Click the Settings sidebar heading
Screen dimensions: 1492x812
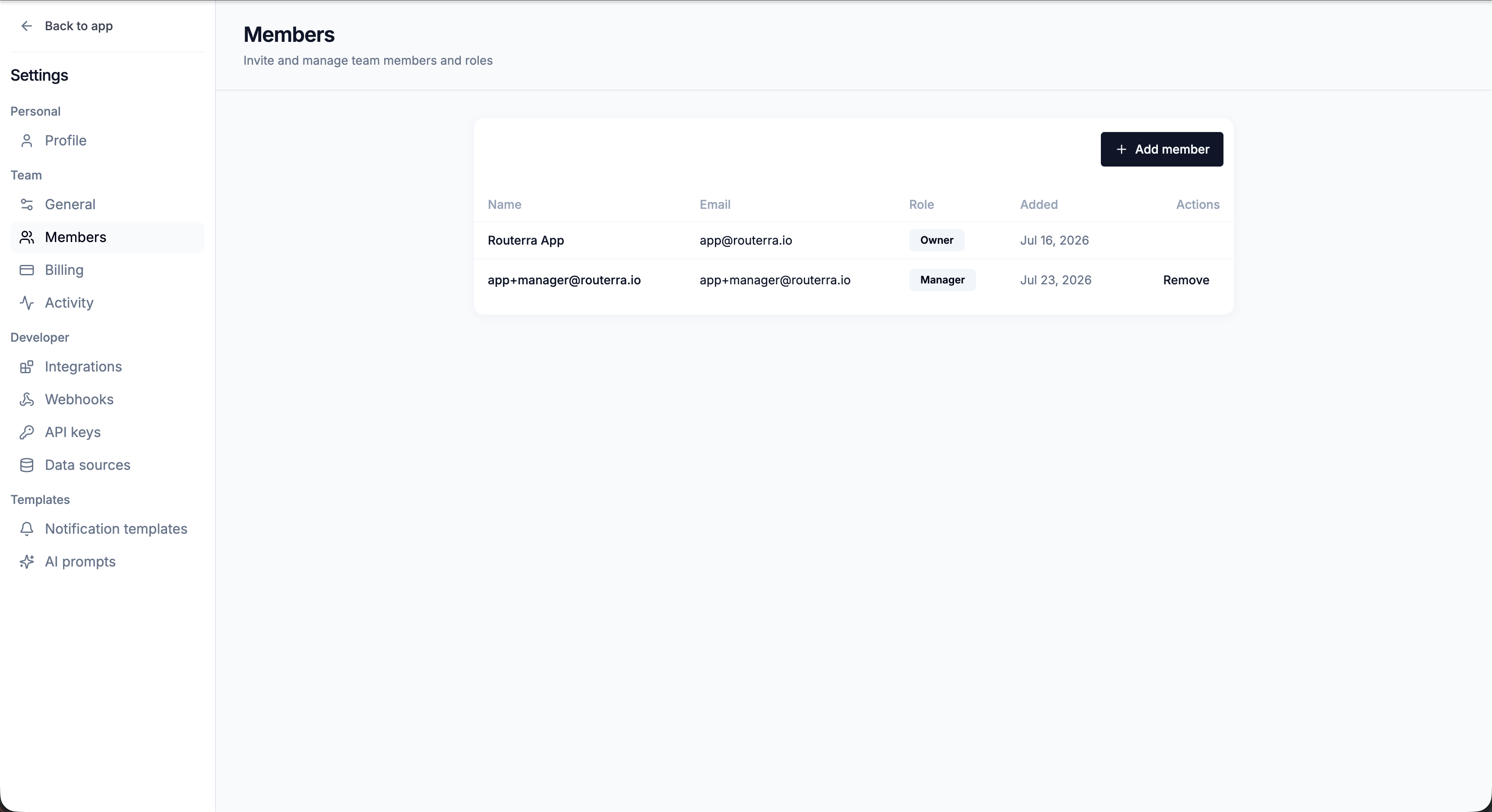[39, 75]
